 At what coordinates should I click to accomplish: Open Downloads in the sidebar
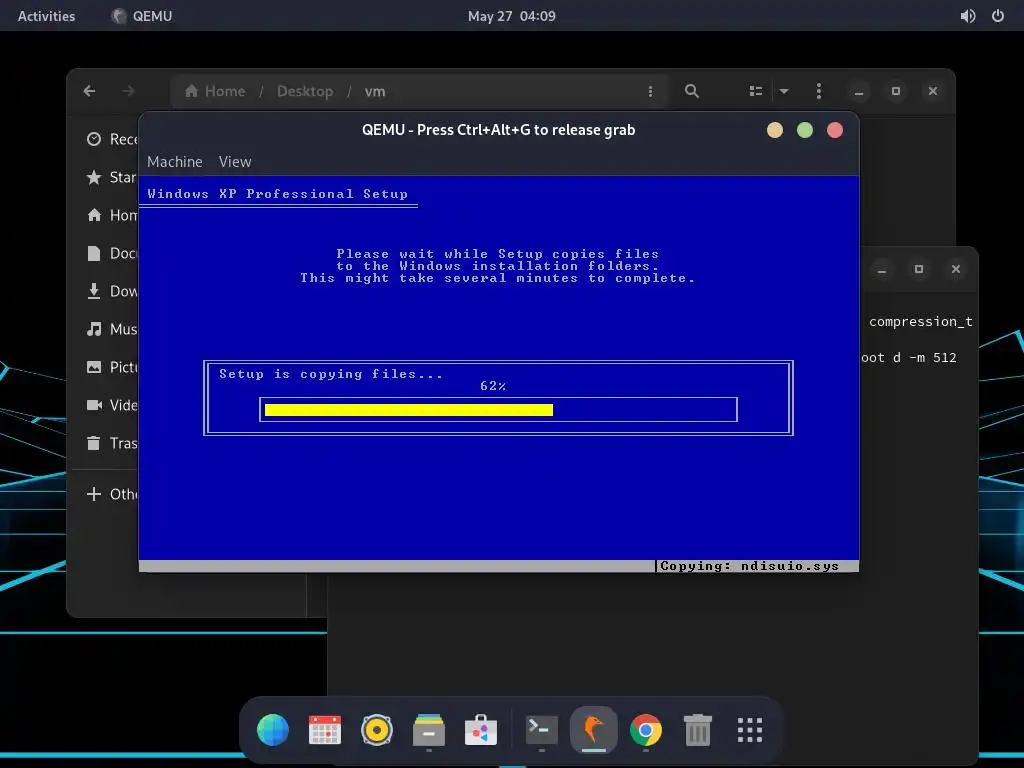[x=112, y=291]
